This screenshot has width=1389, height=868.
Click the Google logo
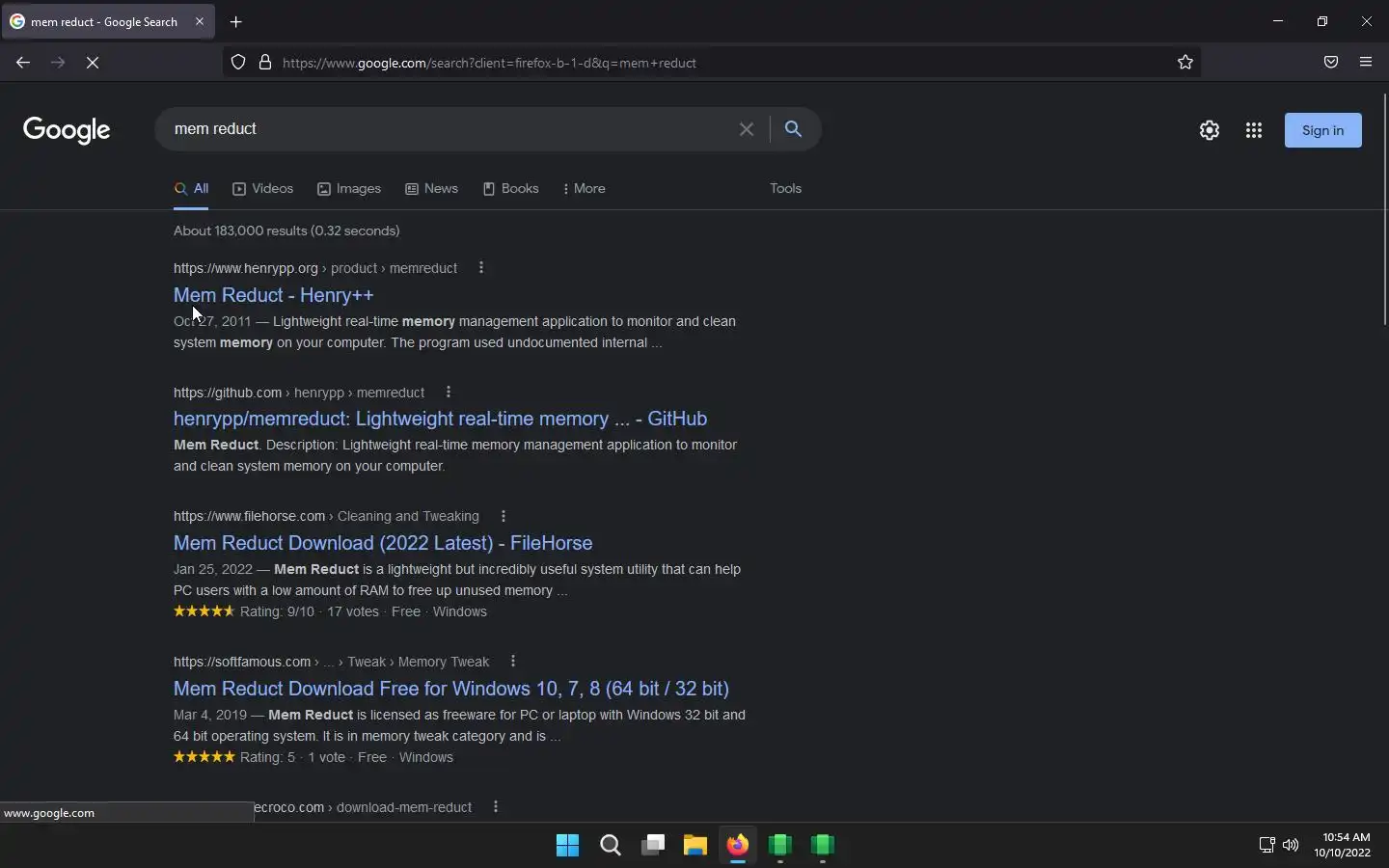click(x=67, y=130)
